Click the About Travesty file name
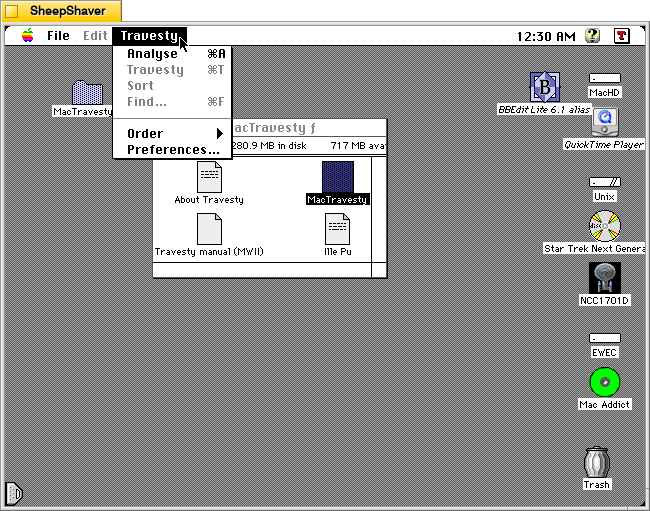 (209, 200)
